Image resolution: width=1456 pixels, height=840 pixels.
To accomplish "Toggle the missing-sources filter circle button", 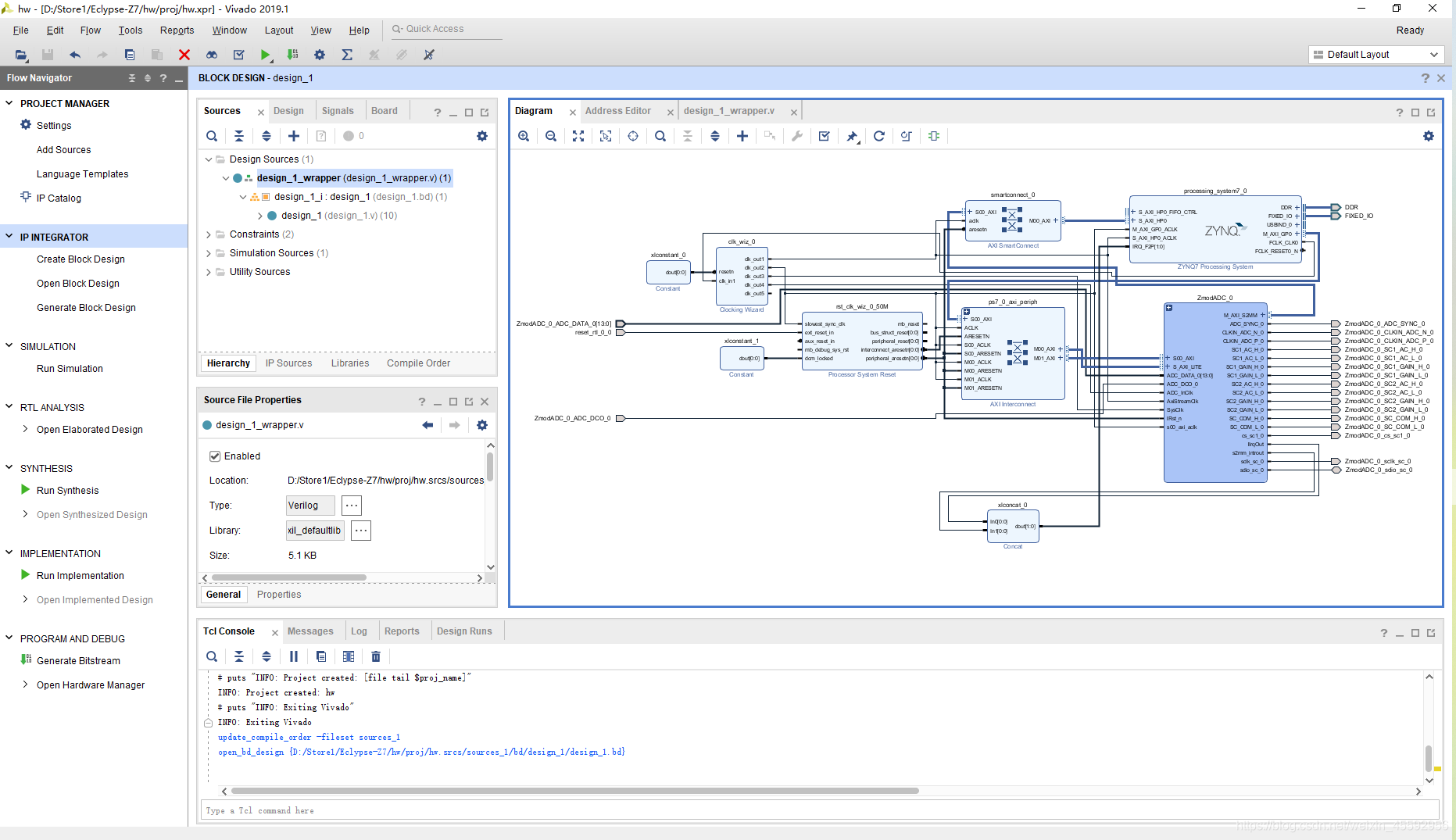I will 349,136.
